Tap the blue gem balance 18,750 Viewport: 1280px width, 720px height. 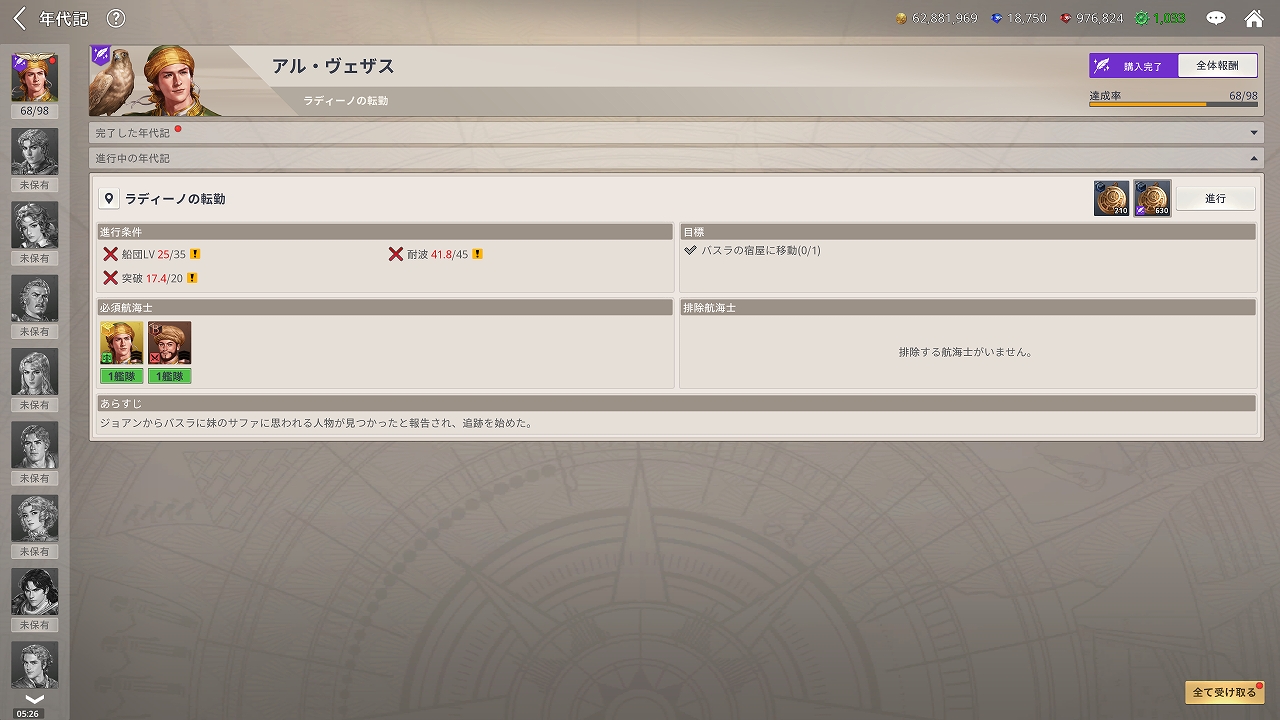1018,18
